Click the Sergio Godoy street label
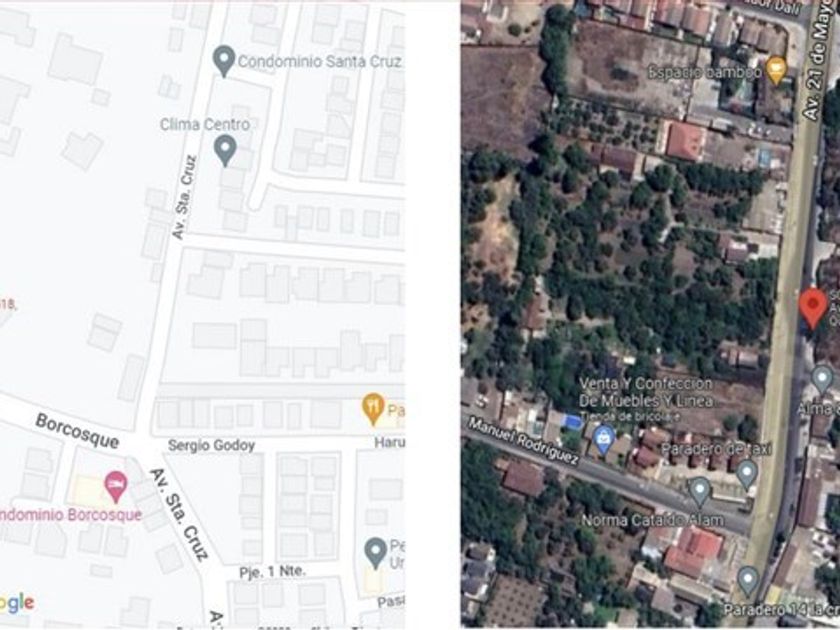840x630 pixels. click(x=211, y=445)
